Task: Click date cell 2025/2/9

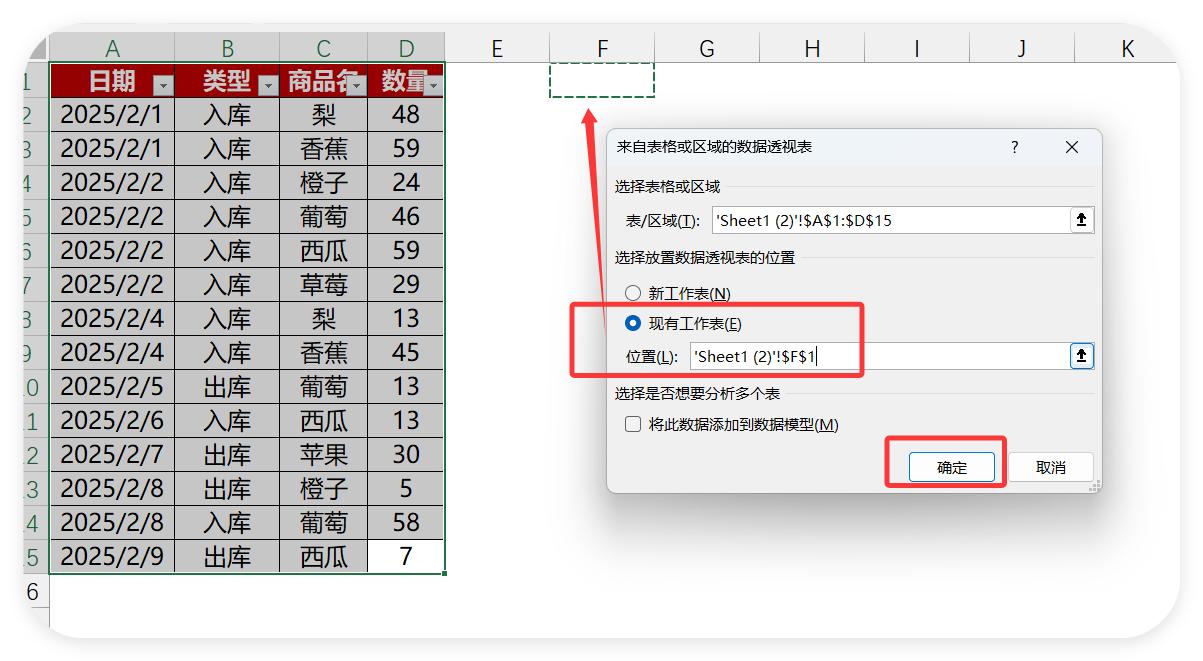Action: 112,556
